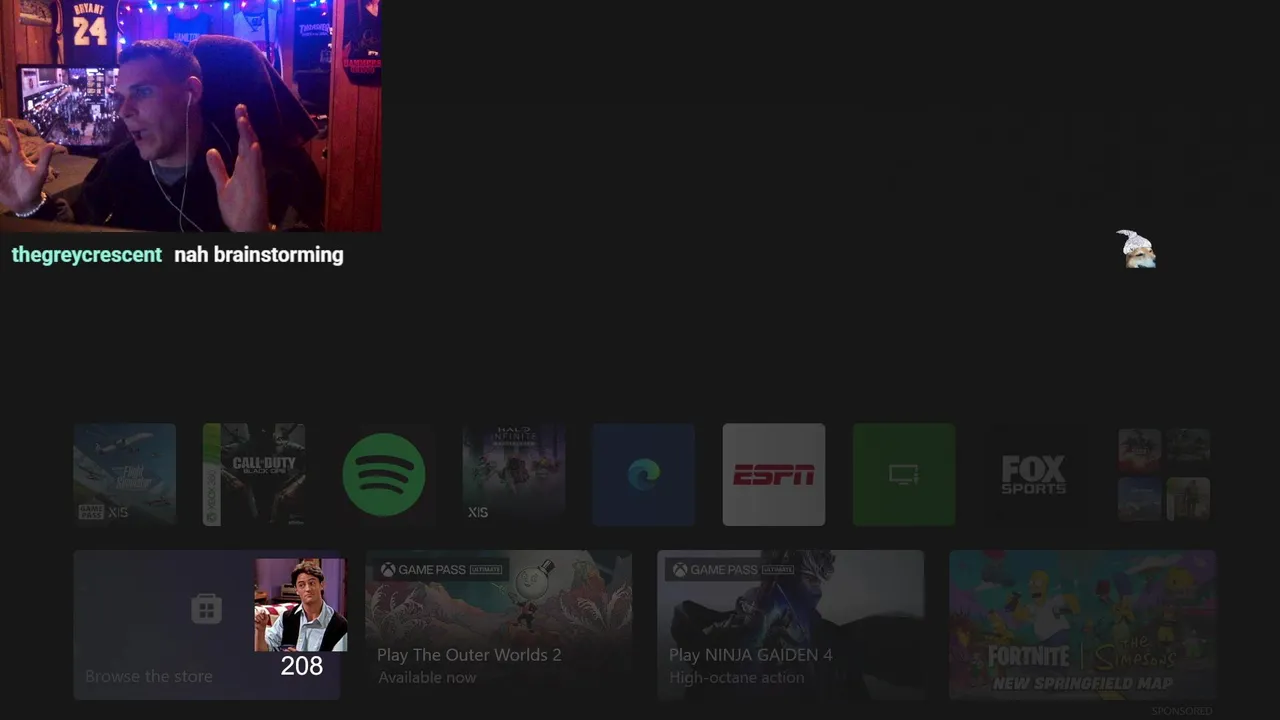Viewport: 1280px width, 720px height.
Task: Click the 'Available now' subtitle text
Action: tap(427, 677)
